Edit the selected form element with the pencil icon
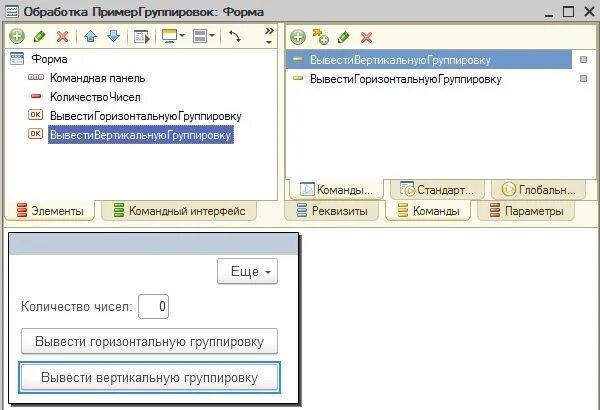 40,37
